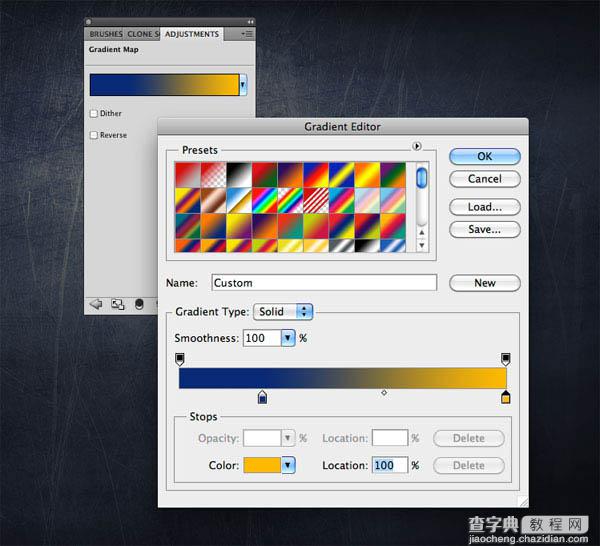Click the Load... button
This screenshot has height=546, width=600.
click(x=484, y=207)
